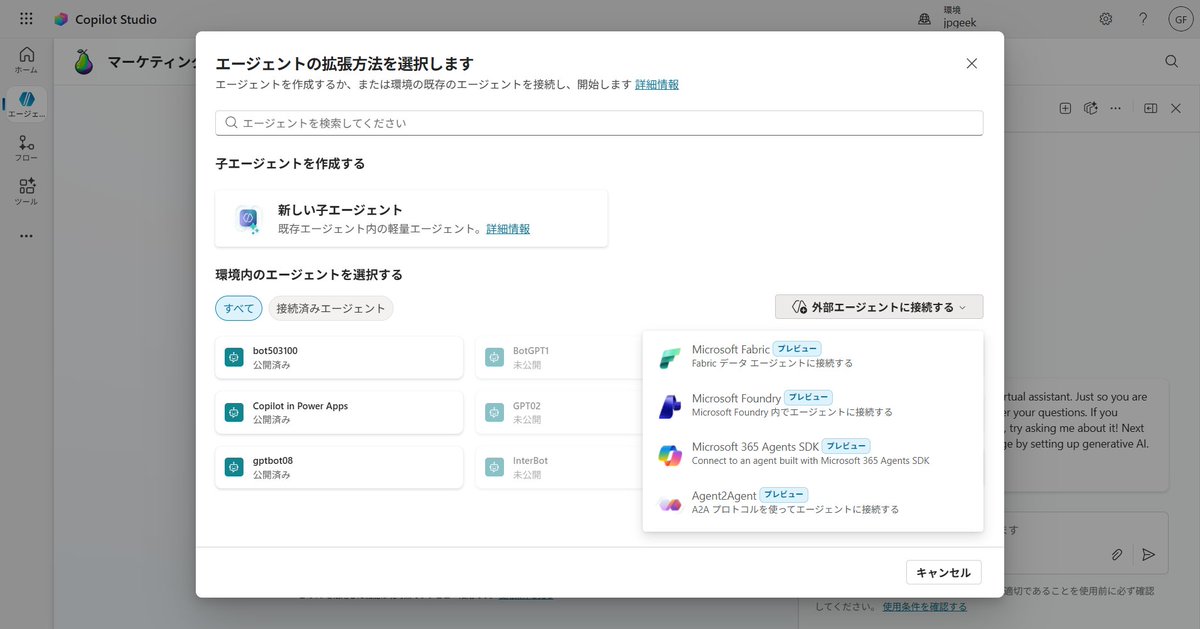Open Flows in the sidebar

[x=26, y=148]
